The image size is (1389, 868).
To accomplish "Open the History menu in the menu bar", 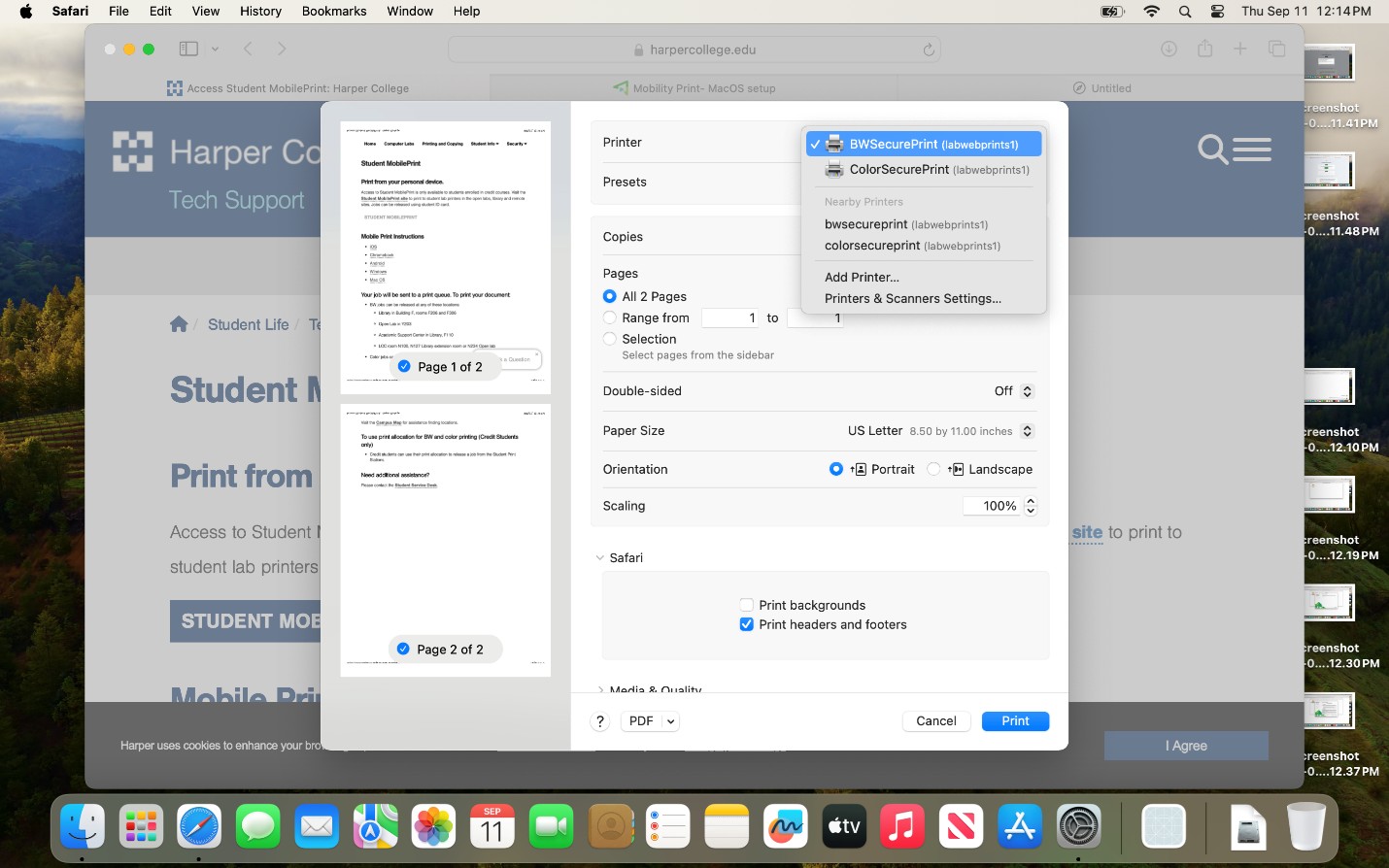I will click(x=259, y=11).
